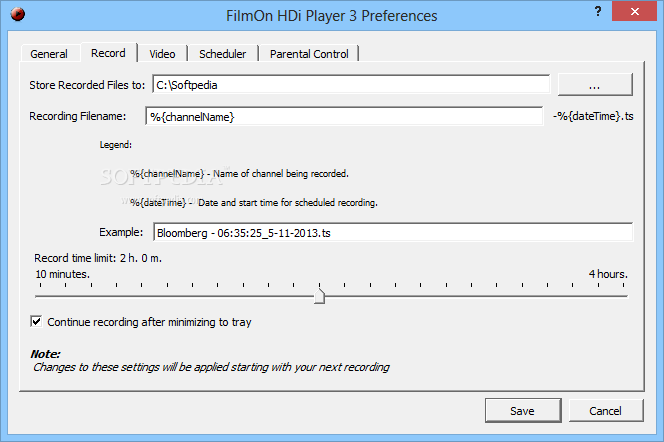This screenshot has width=664, height=442.
Task: Click the Save button
Action: 523,410
